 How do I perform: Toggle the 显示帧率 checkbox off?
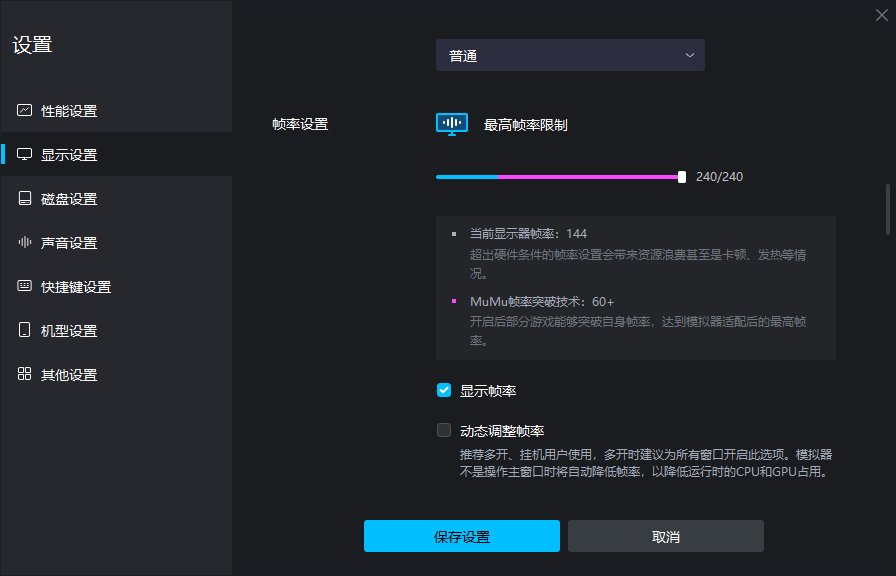click(443, 391)
